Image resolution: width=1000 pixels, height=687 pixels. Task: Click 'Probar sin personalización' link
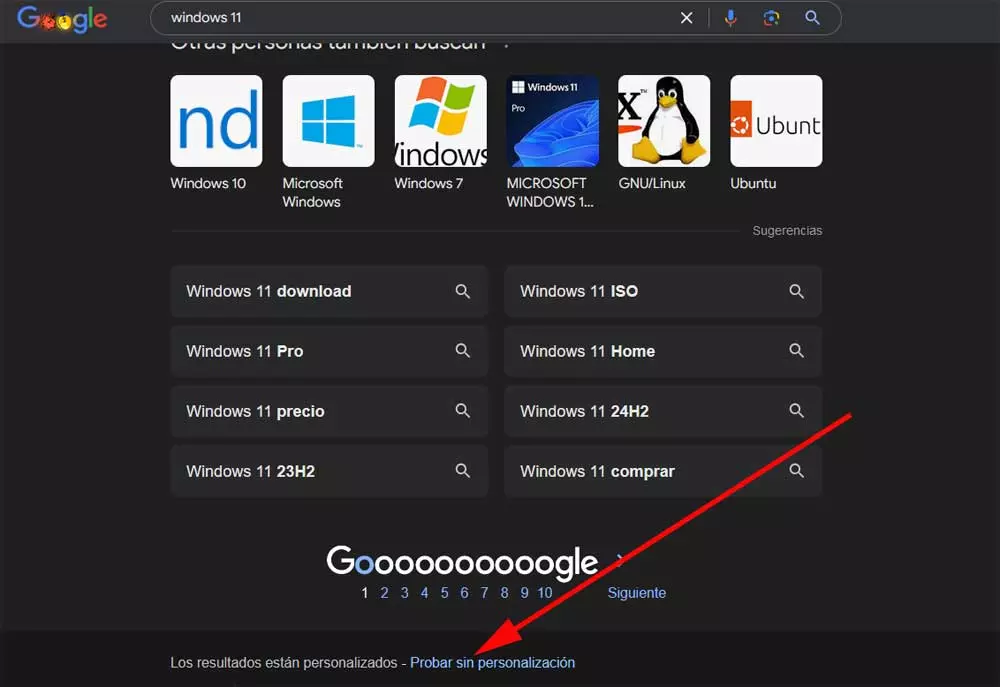pyautogui.click(x=492, y=663)
